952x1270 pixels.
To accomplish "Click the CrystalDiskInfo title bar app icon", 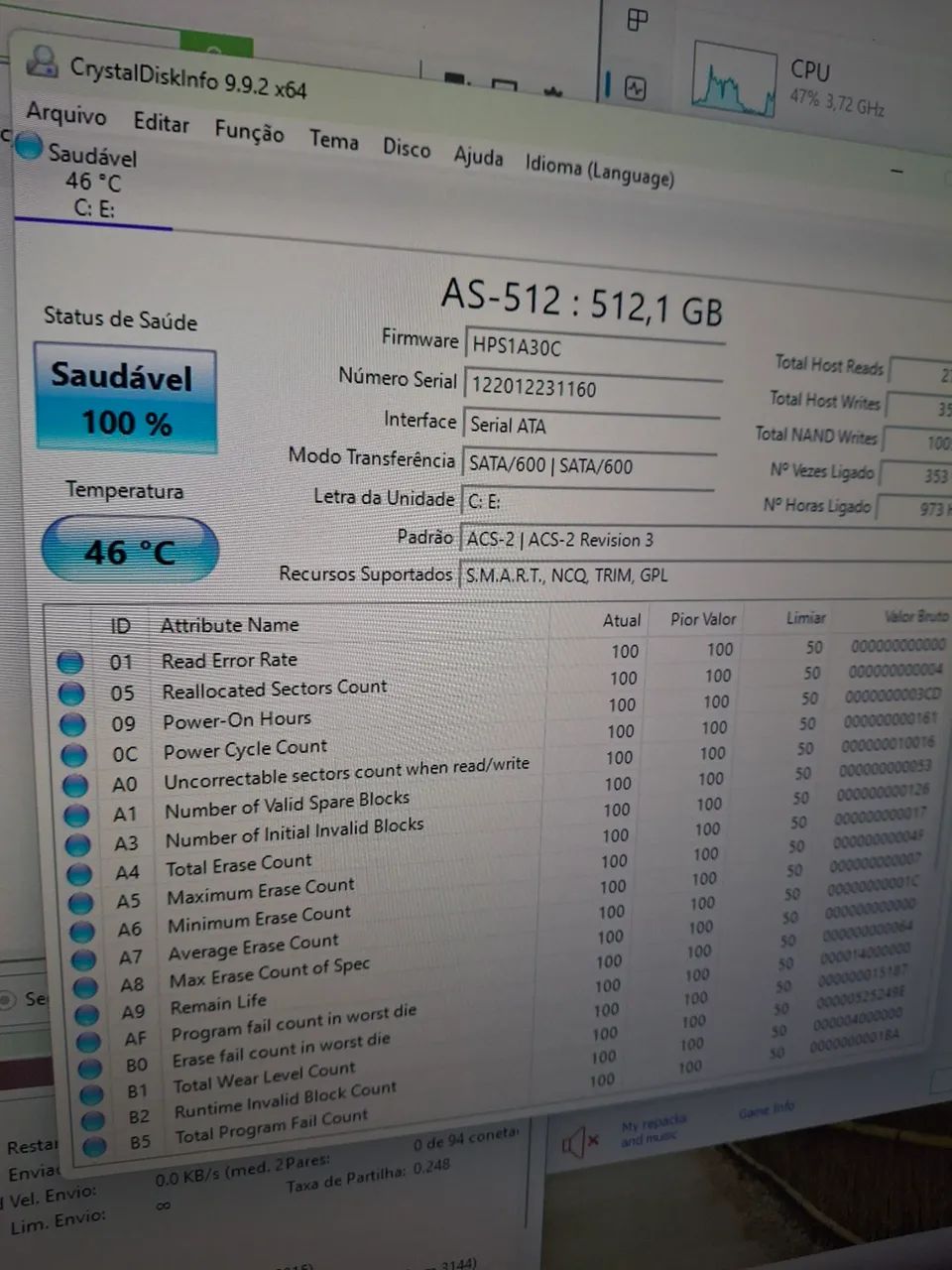I will coord(42,62).
